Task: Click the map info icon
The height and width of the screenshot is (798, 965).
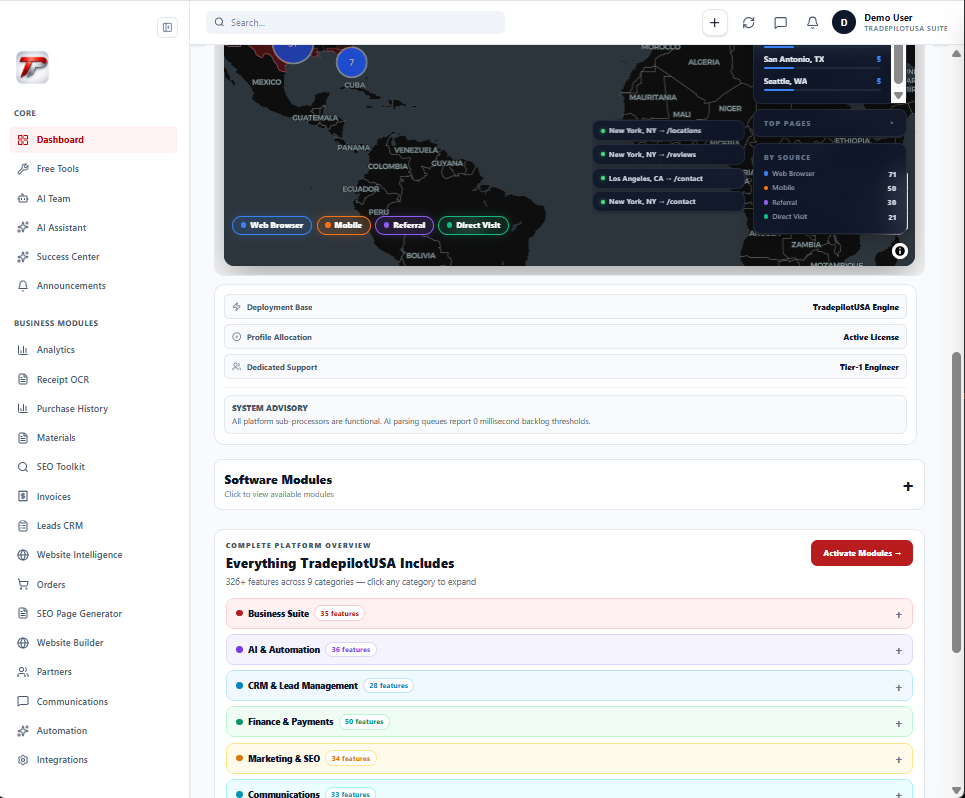Action: (x=899, y=251)
